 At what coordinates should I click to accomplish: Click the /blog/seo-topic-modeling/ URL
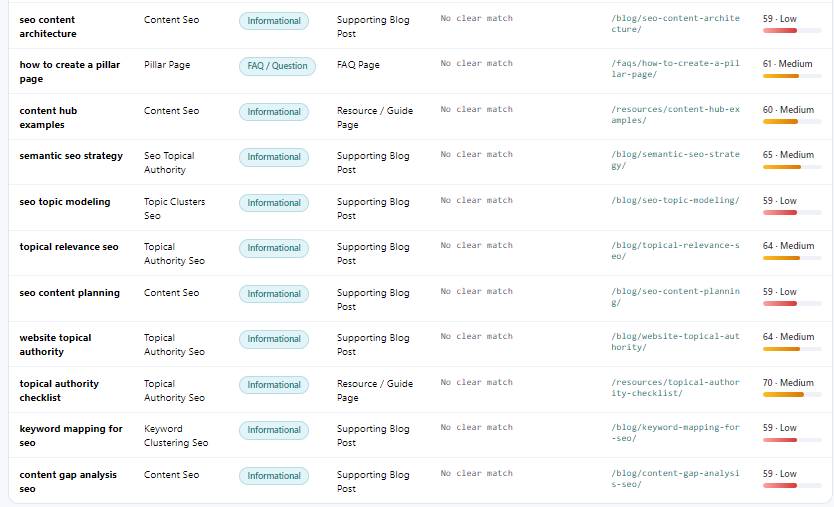(x=675, y=200)
